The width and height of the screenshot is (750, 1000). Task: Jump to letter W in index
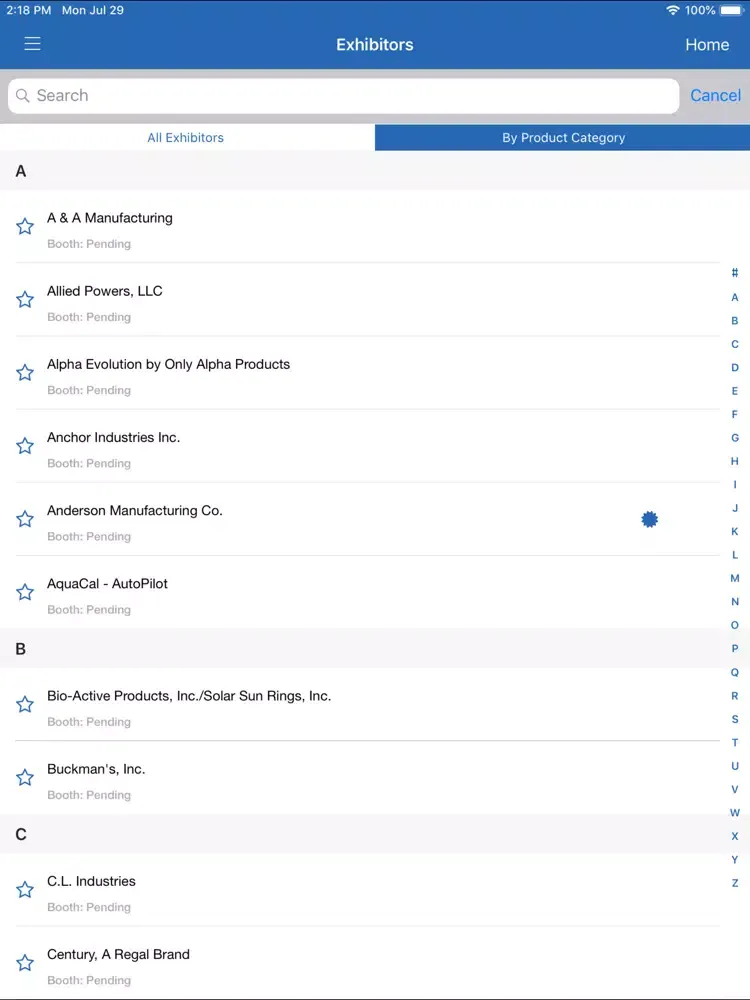(735, 812)
